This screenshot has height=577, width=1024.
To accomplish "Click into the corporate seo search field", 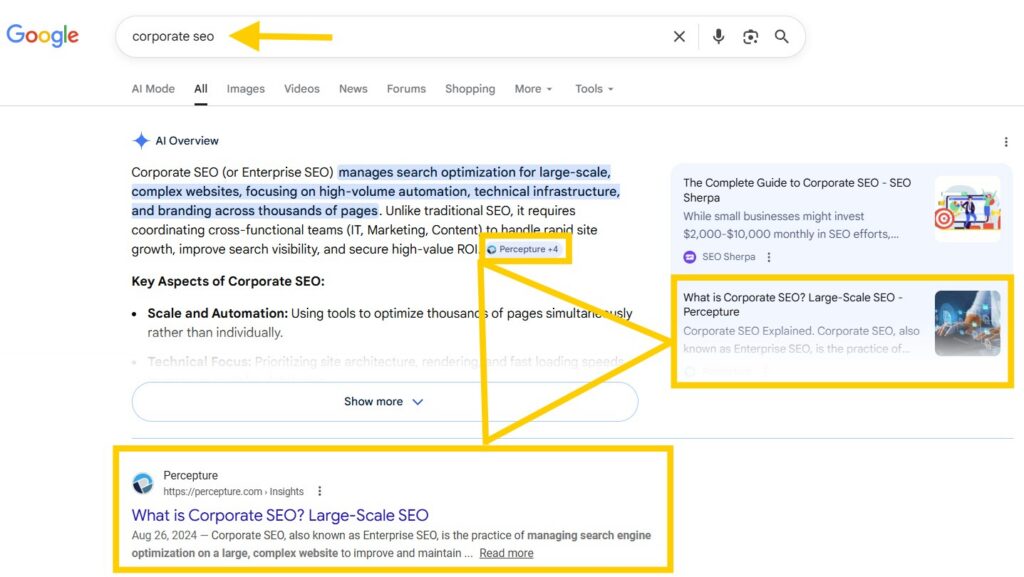I will coord(400,37).
